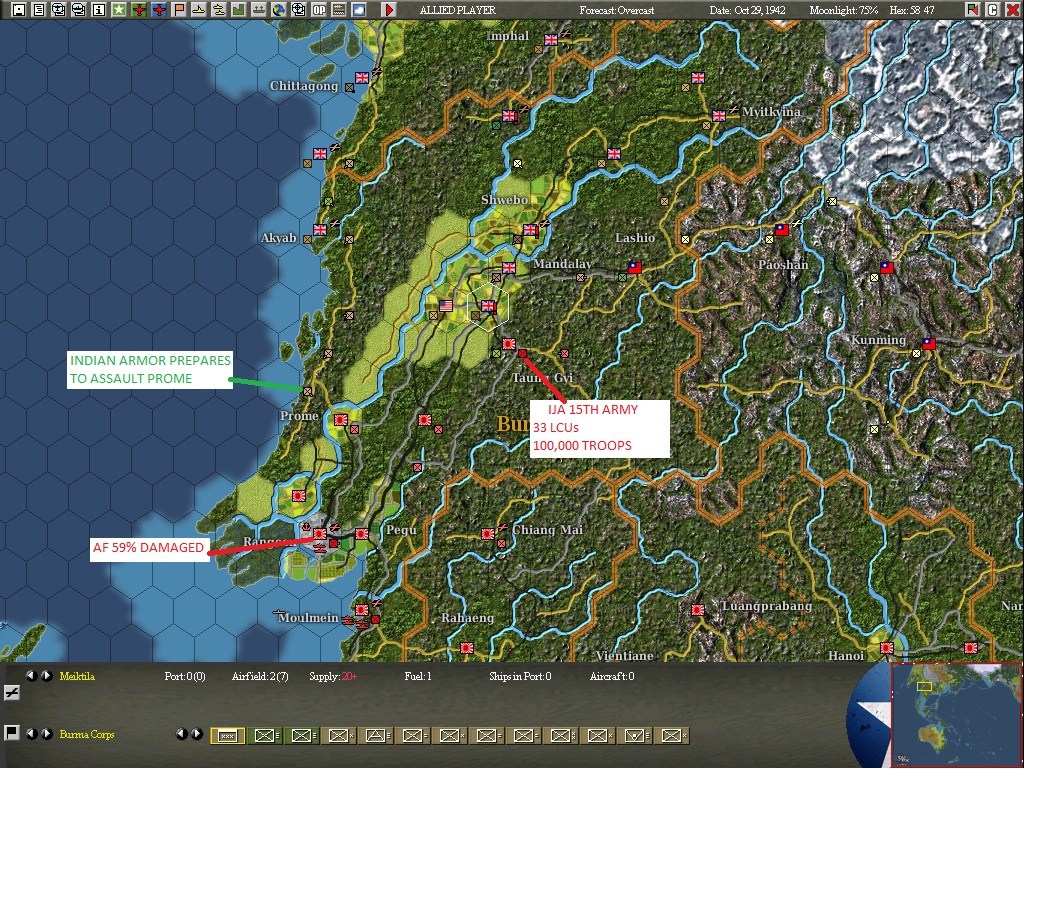Viewport: 1061px width, 898px height.
Task: Click the 'Date: Oct 29, 1942' text
Action: pos(747,10)
